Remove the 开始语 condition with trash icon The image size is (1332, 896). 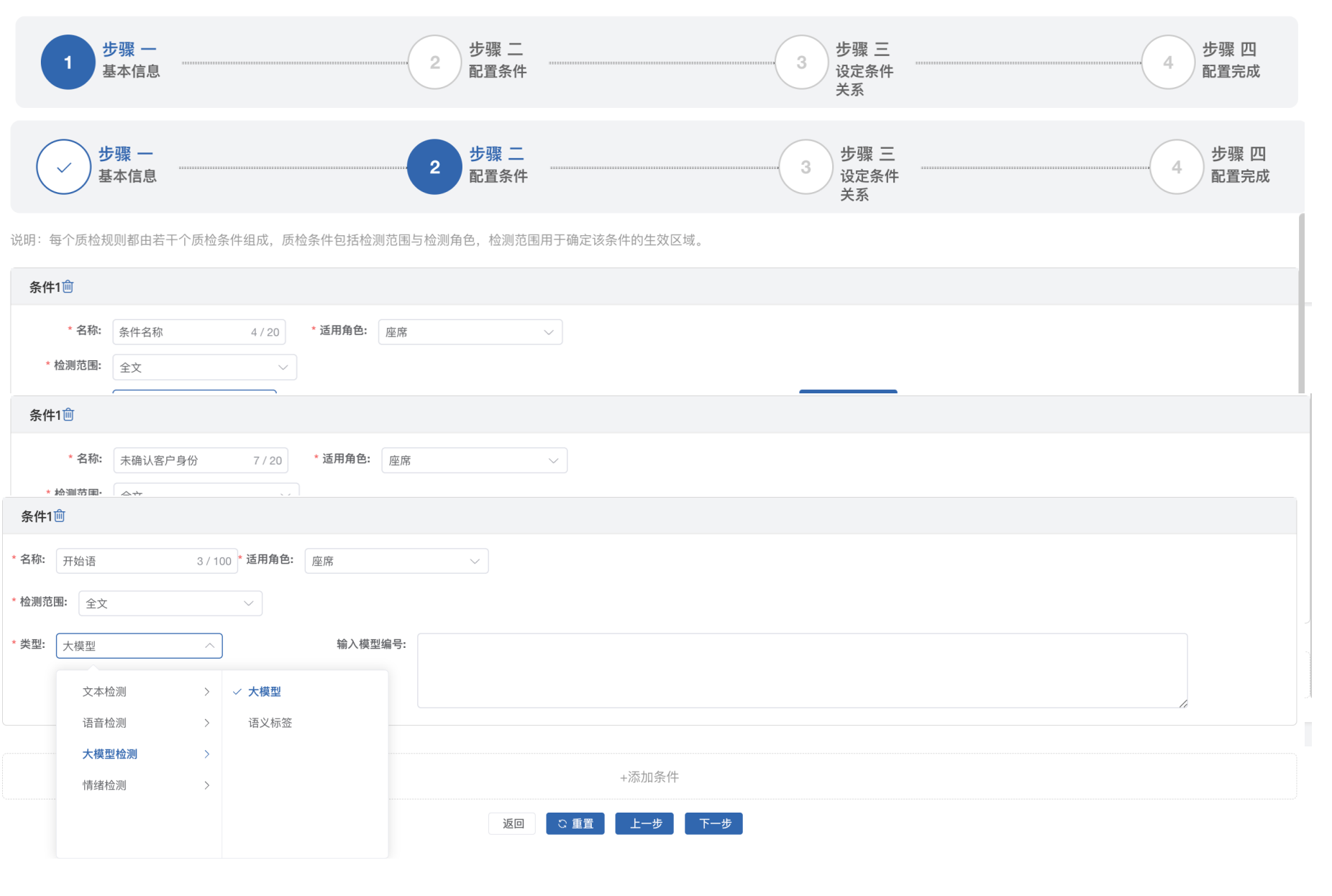point(60,516)
